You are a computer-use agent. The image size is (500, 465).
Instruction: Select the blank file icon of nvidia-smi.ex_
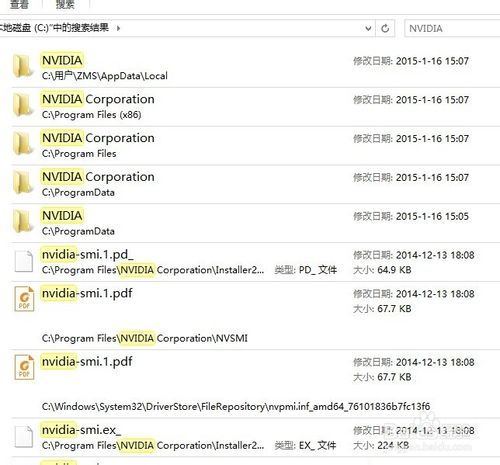point(24,436)
